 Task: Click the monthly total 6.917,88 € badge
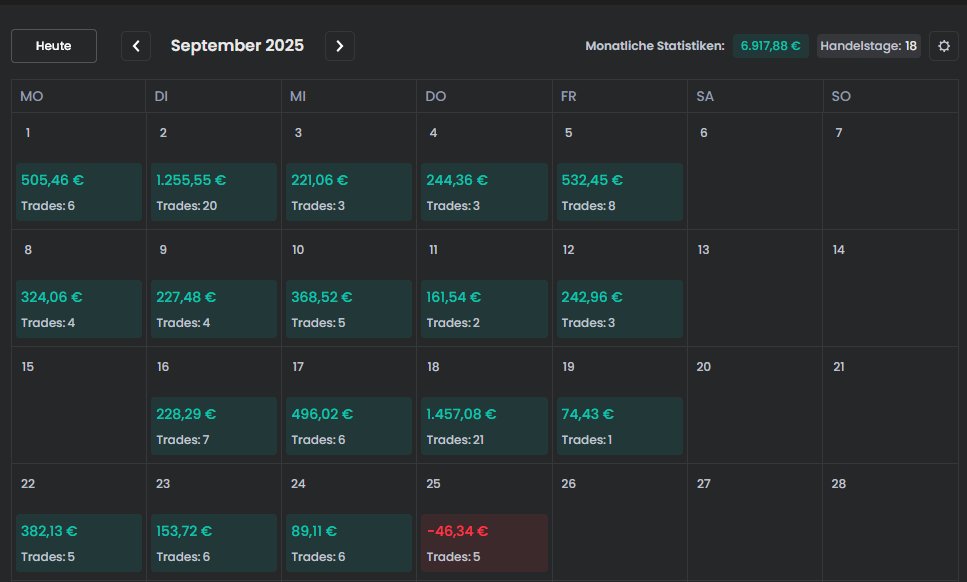[x=770, y=46]
